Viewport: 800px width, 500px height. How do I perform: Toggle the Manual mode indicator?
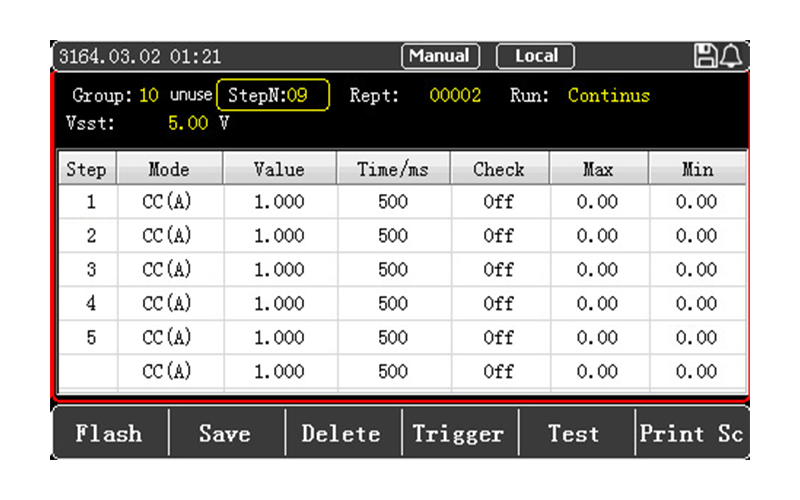(x=440, y=56)
